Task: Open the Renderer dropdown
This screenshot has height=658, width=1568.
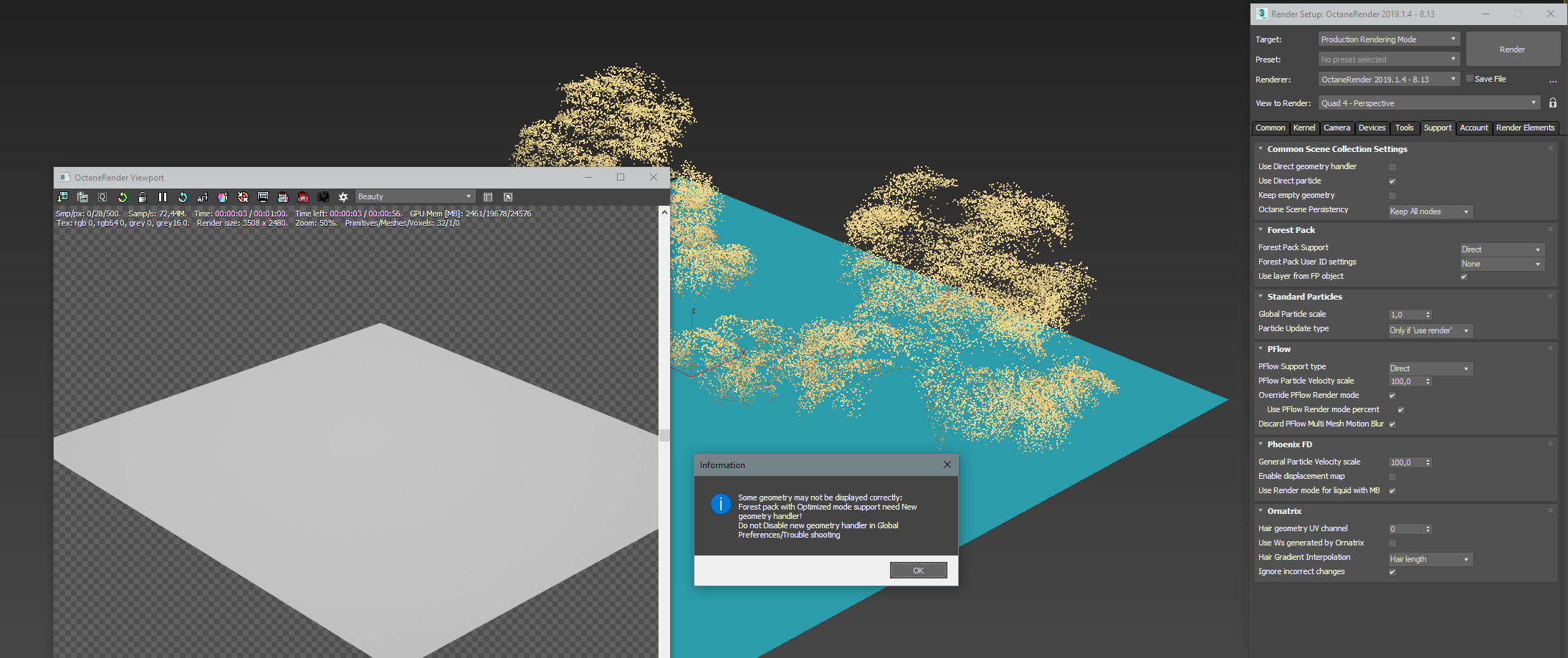Action: [1389, 80]
